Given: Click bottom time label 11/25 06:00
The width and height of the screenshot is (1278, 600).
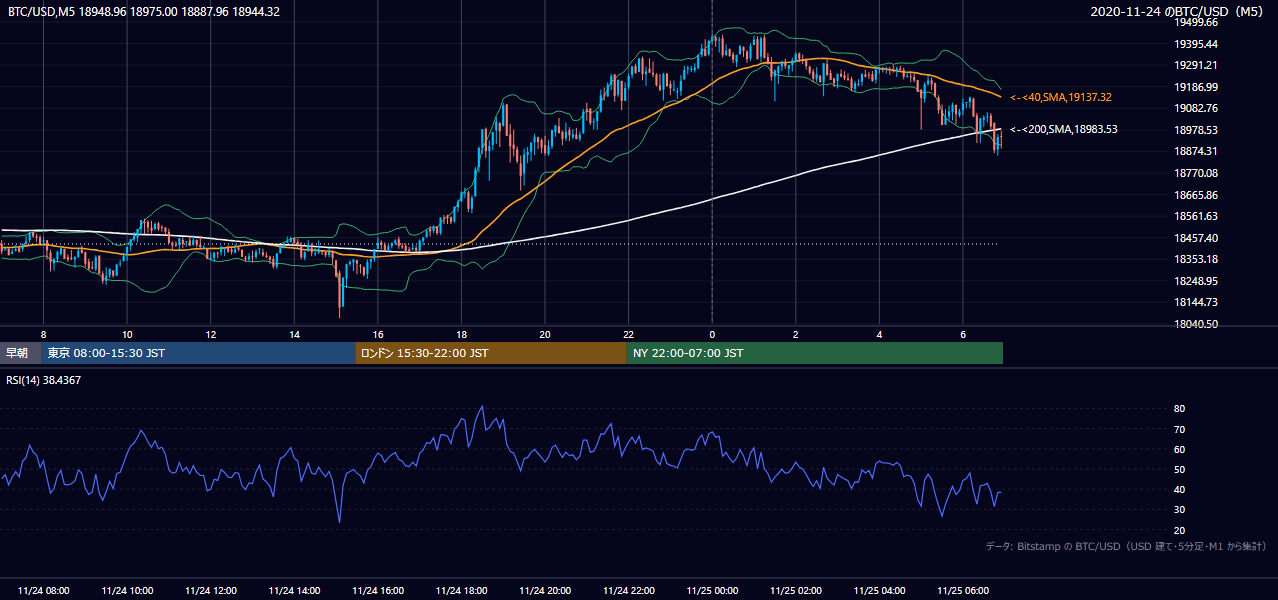Looking at the screenshot, I should pyautogui.click(x=962, y=591).
